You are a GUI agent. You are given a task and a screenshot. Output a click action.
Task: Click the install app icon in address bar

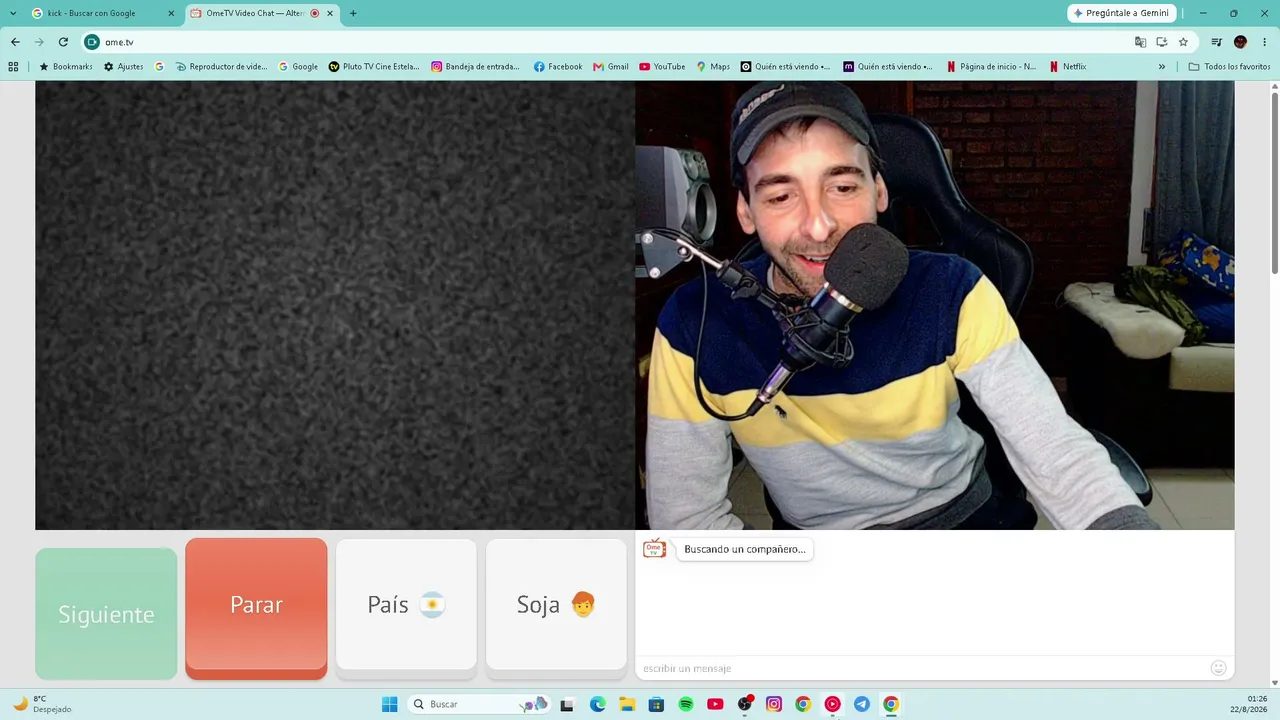click(x=1162, y=42)
